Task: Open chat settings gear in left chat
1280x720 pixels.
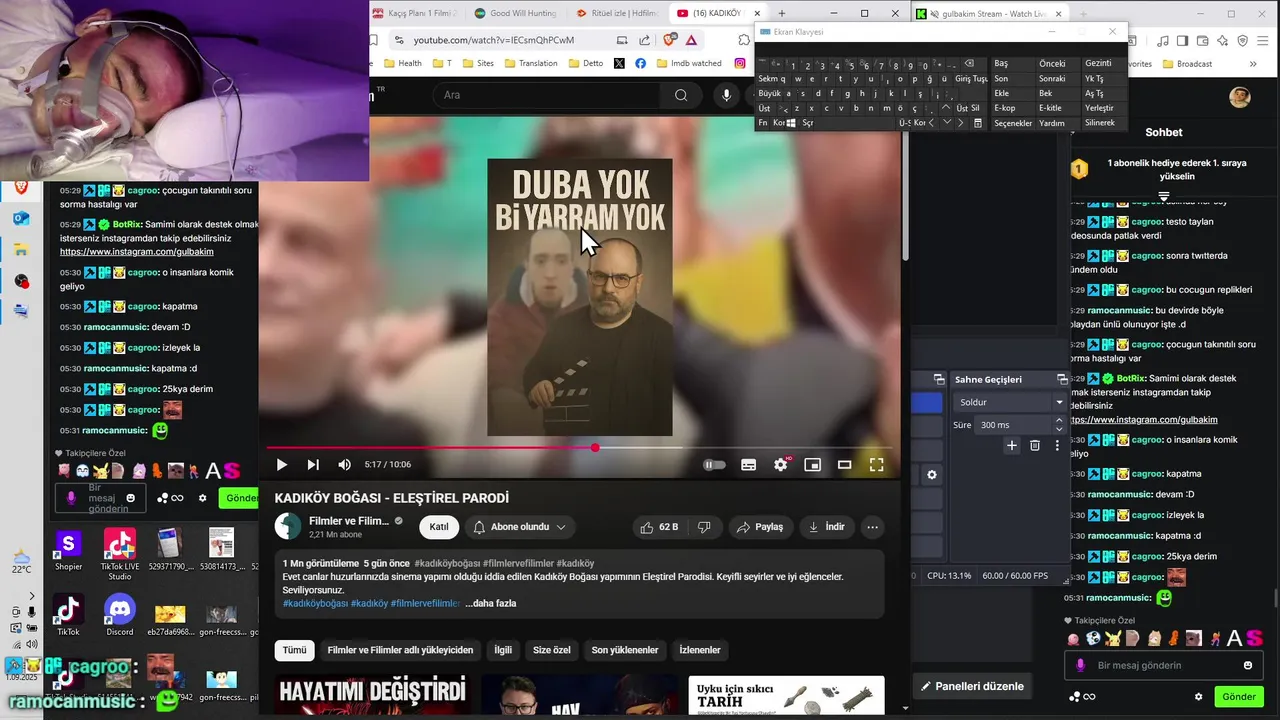Action: click(x=203, y=497)
